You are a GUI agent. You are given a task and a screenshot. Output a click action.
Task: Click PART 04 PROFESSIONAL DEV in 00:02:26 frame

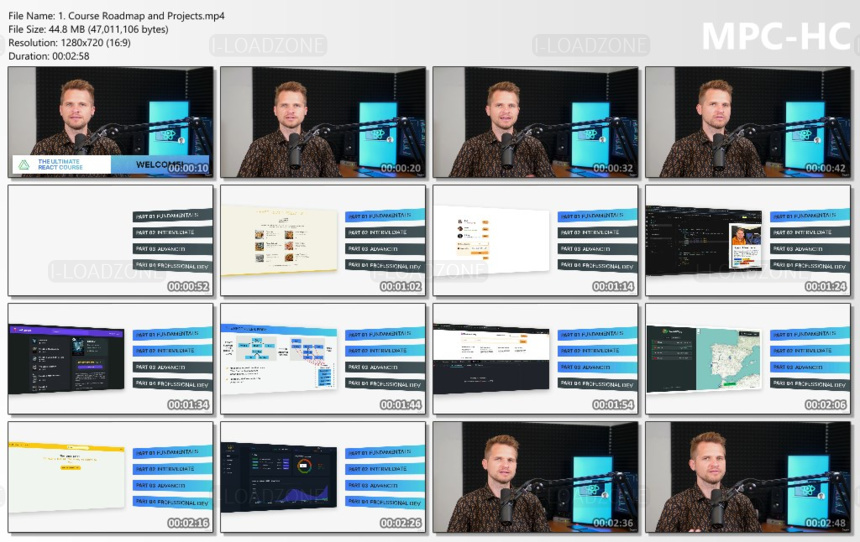point(385,502)
